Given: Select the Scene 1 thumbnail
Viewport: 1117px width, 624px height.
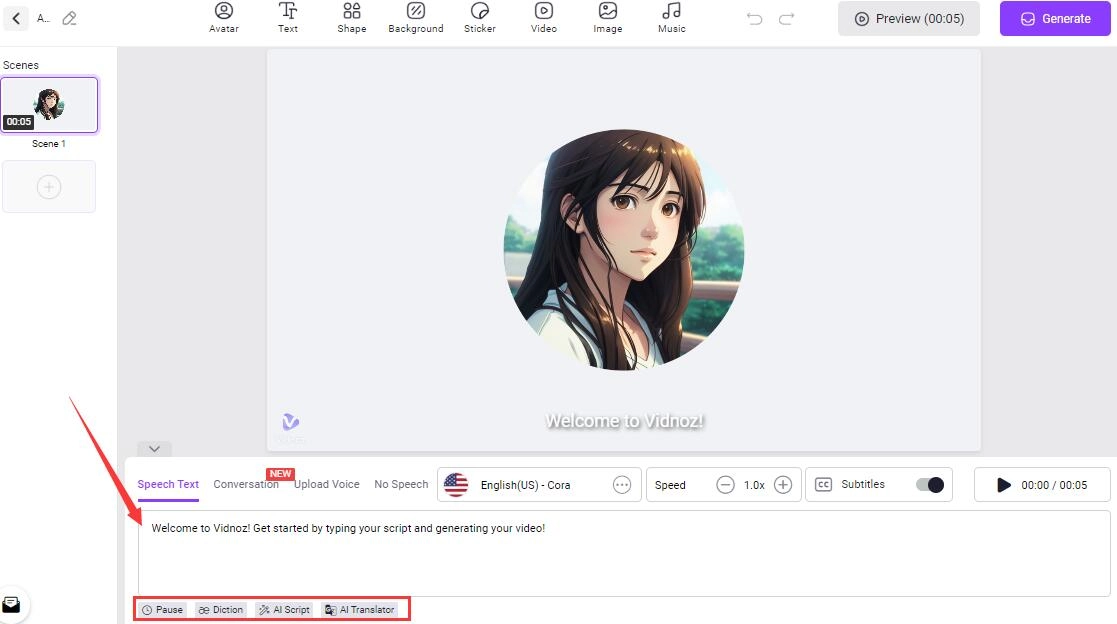Looking at the screenshot, I should (49, 105).
